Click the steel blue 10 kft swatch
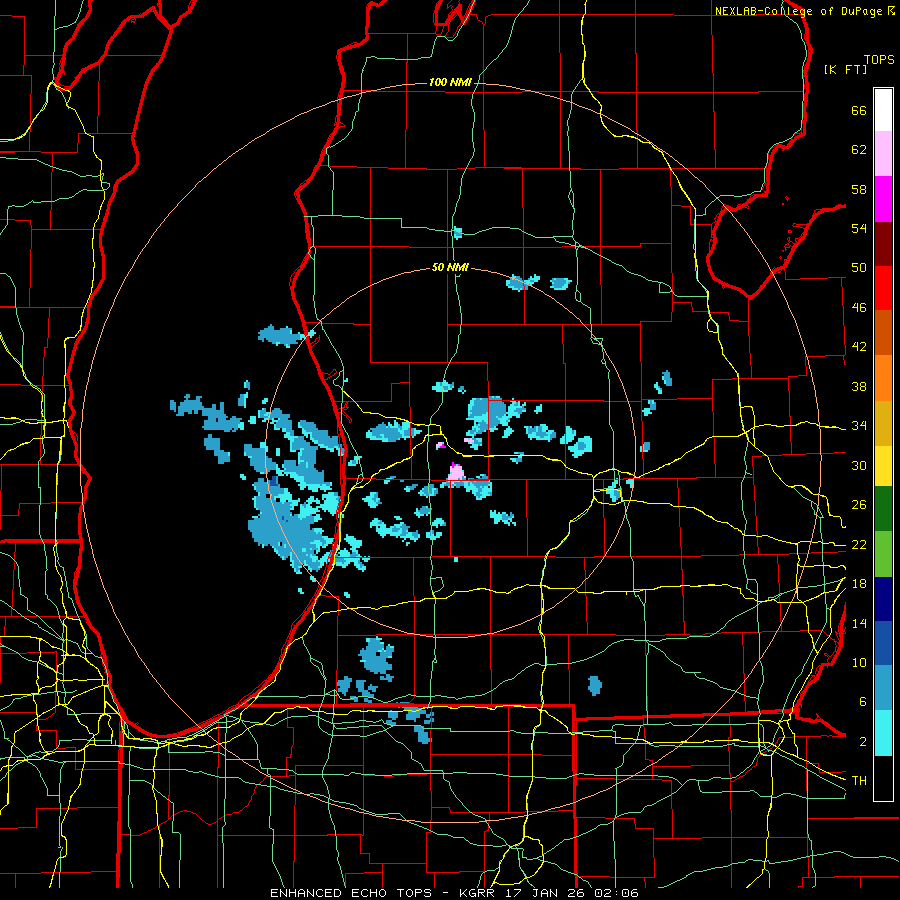The height and width of the screenshot is (900, 900). (883, 688)
